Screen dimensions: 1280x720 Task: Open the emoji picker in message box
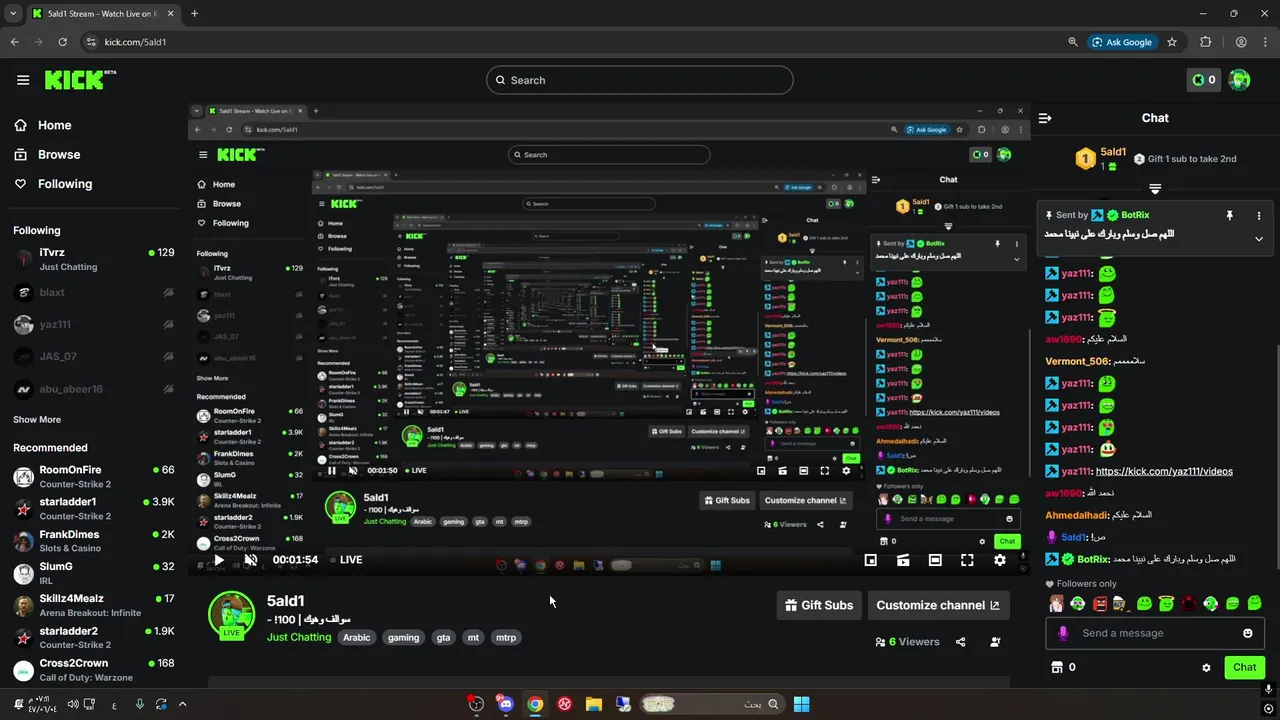tap(1248, 633)
